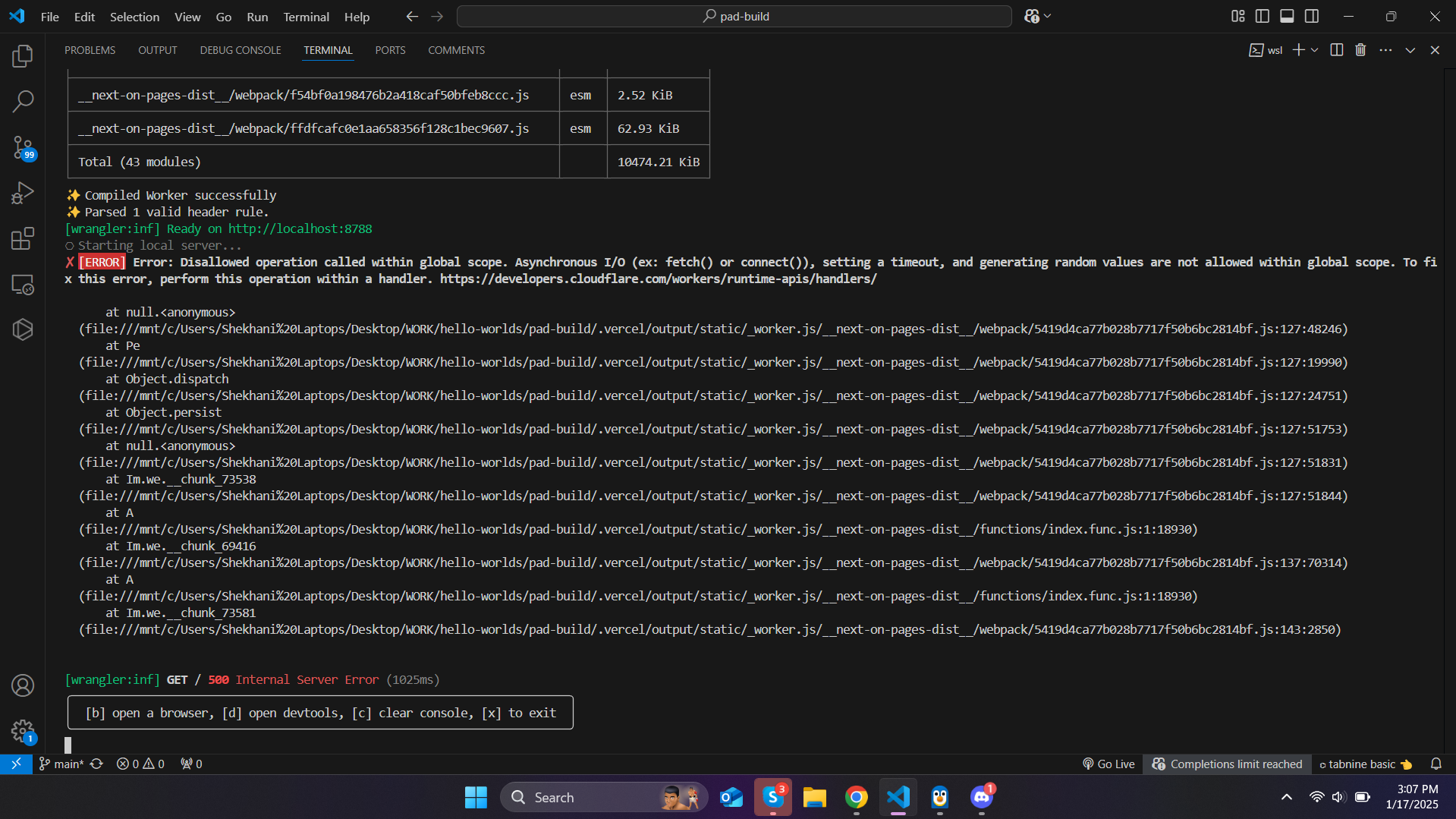This screenshot has width=1456, height=819.
Task: Open the terminal launch profile dropdown
Action: click(x=1315, y=49)
